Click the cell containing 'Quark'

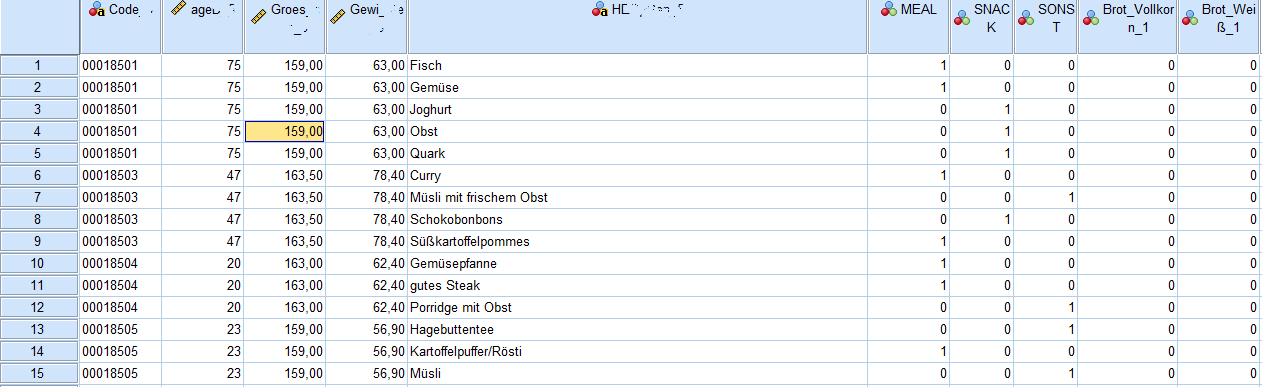[637, 154]
